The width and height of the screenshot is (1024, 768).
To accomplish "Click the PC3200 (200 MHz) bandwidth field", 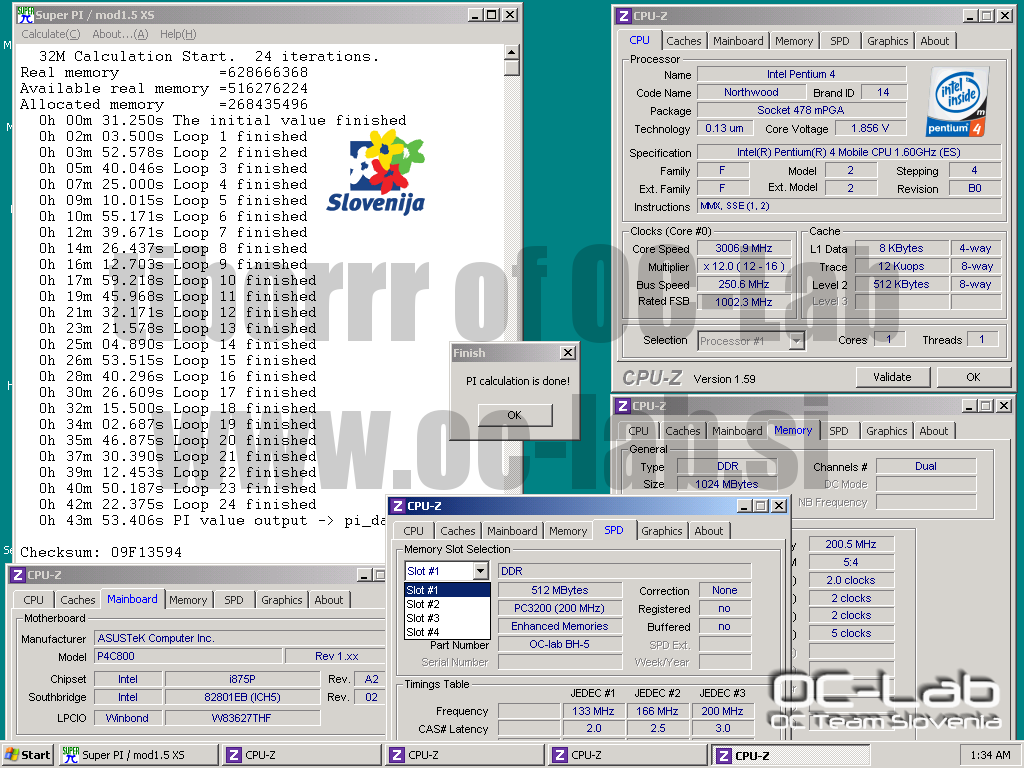I will pyautogui.click(x=559, y=608).
